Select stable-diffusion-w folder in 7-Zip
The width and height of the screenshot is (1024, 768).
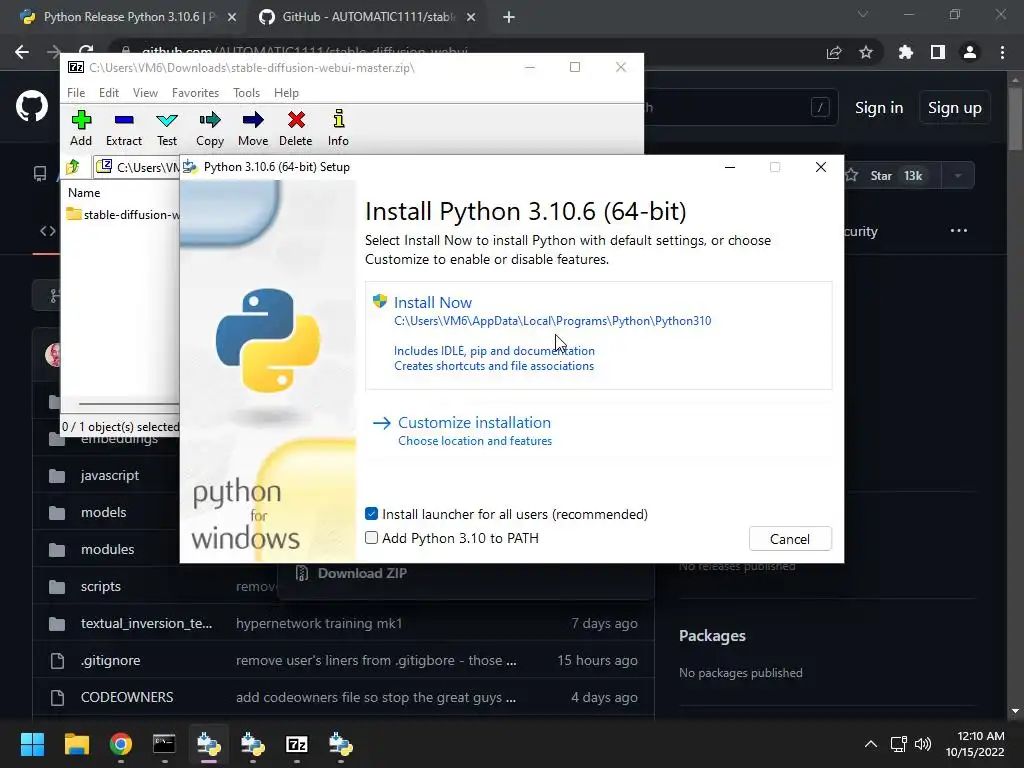click(123, 214)
